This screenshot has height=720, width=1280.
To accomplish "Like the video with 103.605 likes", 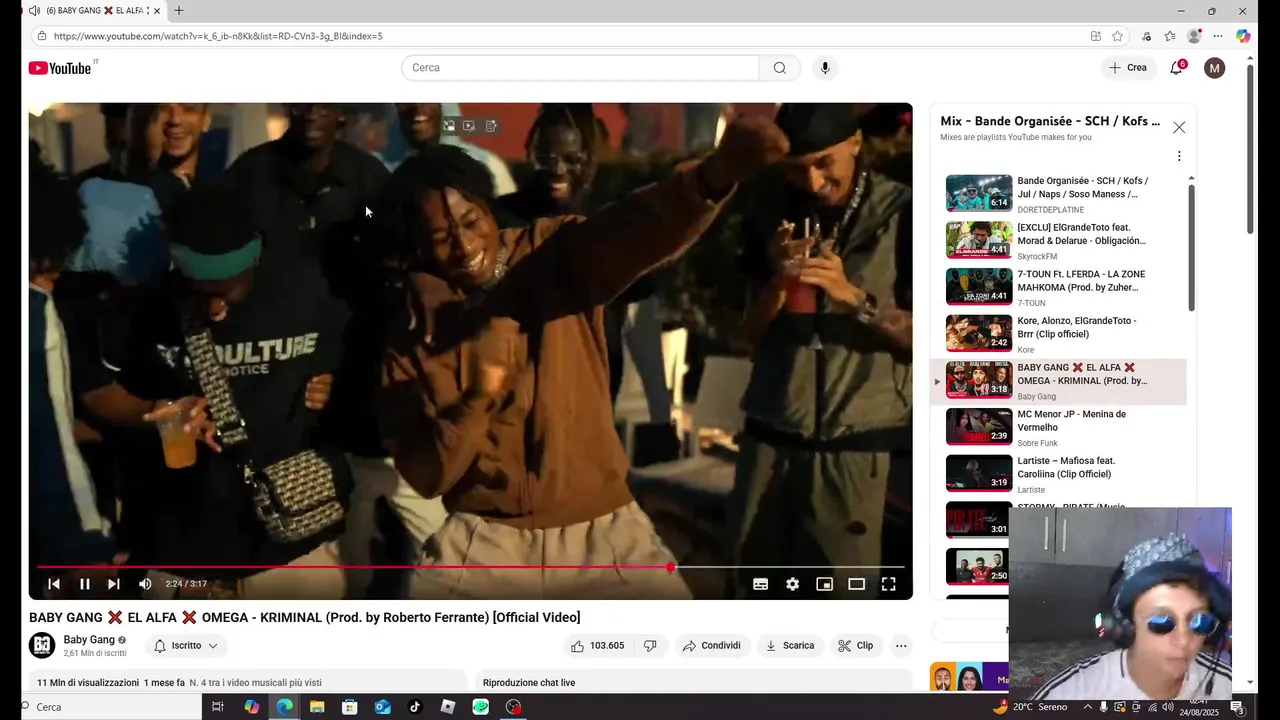I will coord(598,646).
